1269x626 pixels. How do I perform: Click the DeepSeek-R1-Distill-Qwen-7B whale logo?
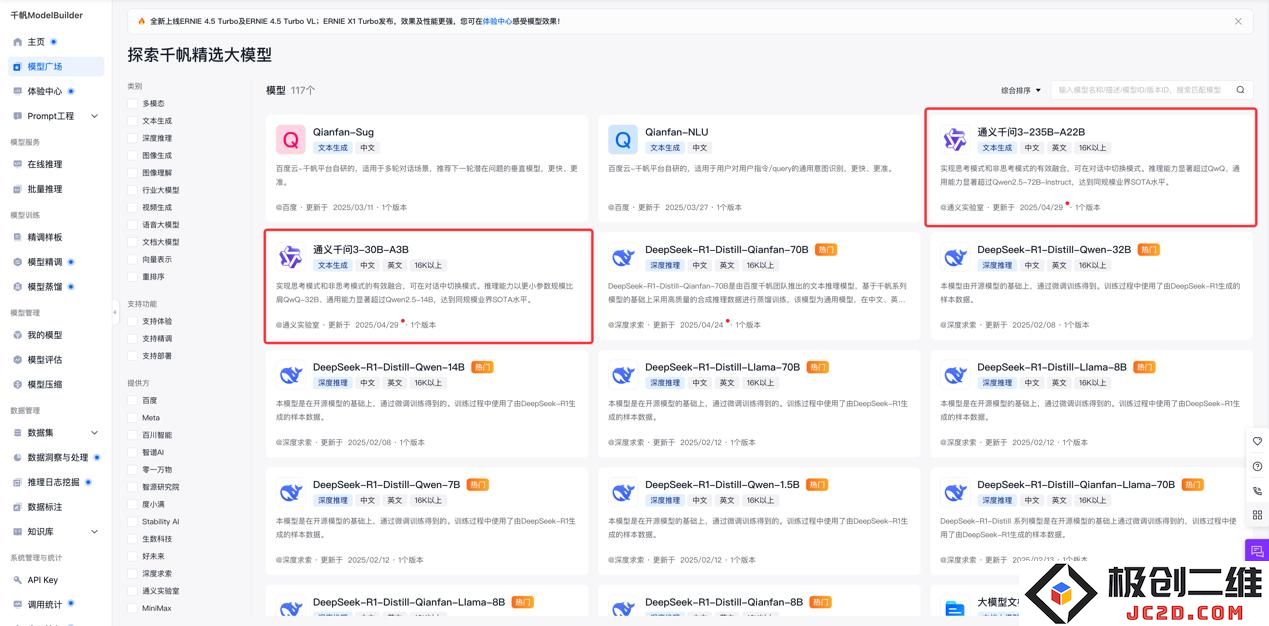[291, 492]
